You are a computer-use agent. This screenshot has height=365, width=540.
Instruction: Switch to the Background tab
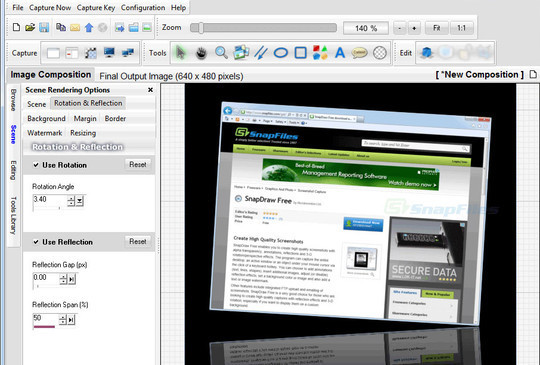pos(46,118)
